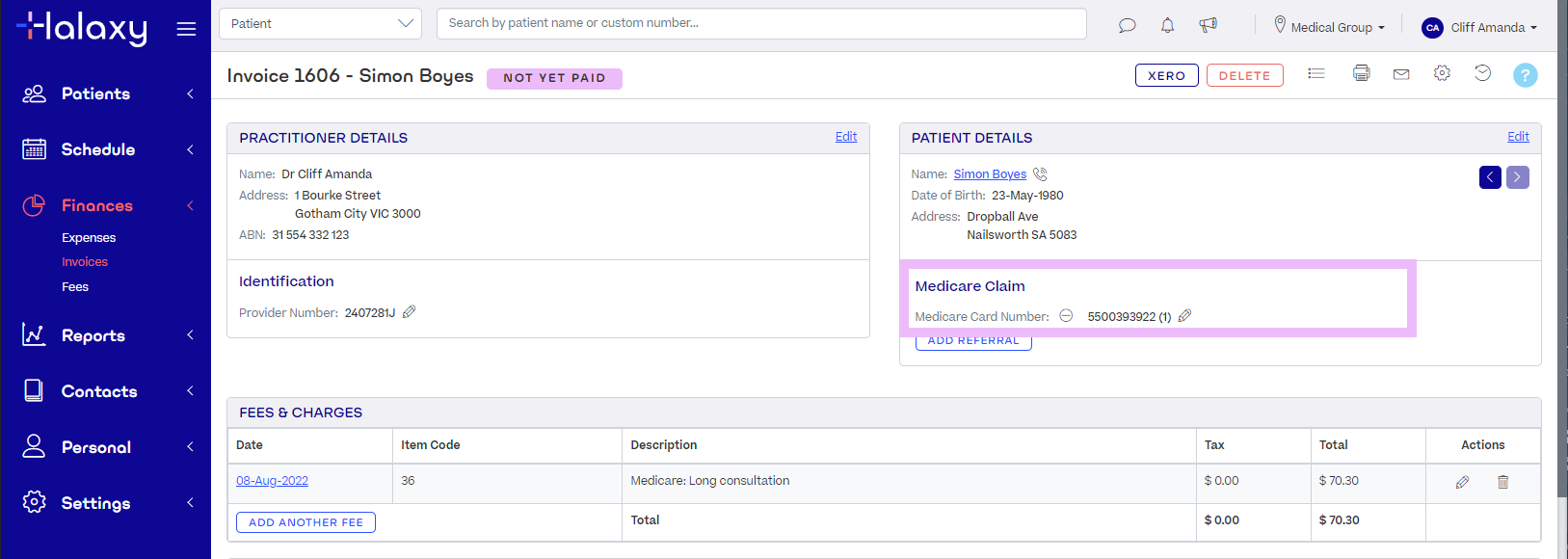
Task: Edit the Patient Details section
Action: click(1518, 137)
